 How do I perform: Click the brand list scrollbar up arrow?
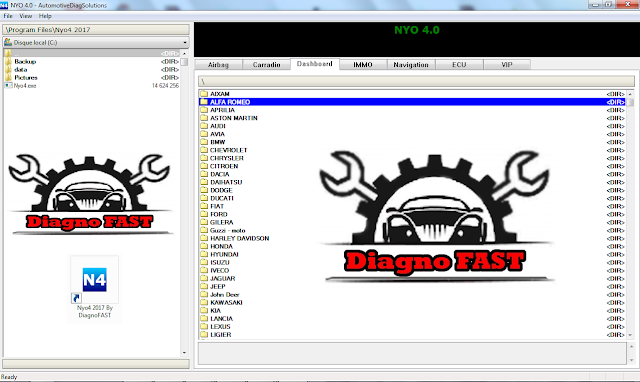pos(630,94)
